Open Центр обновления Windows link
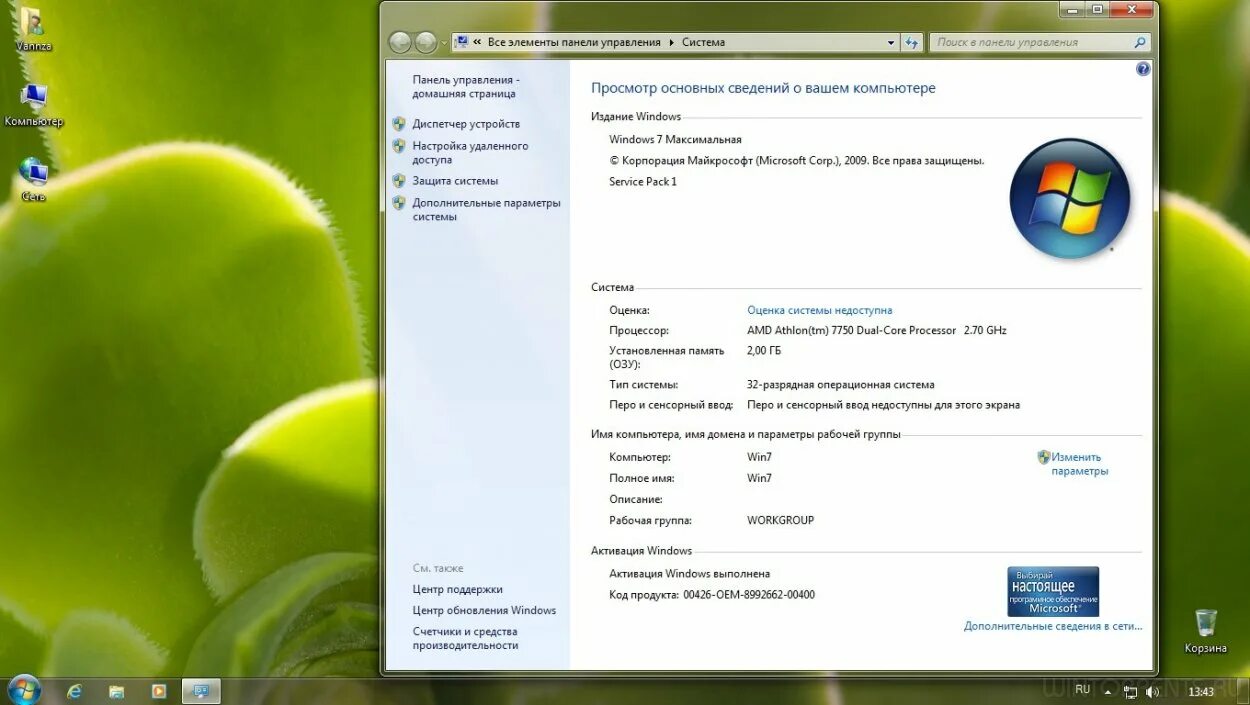1250x705 pixels. pos(484,611)
